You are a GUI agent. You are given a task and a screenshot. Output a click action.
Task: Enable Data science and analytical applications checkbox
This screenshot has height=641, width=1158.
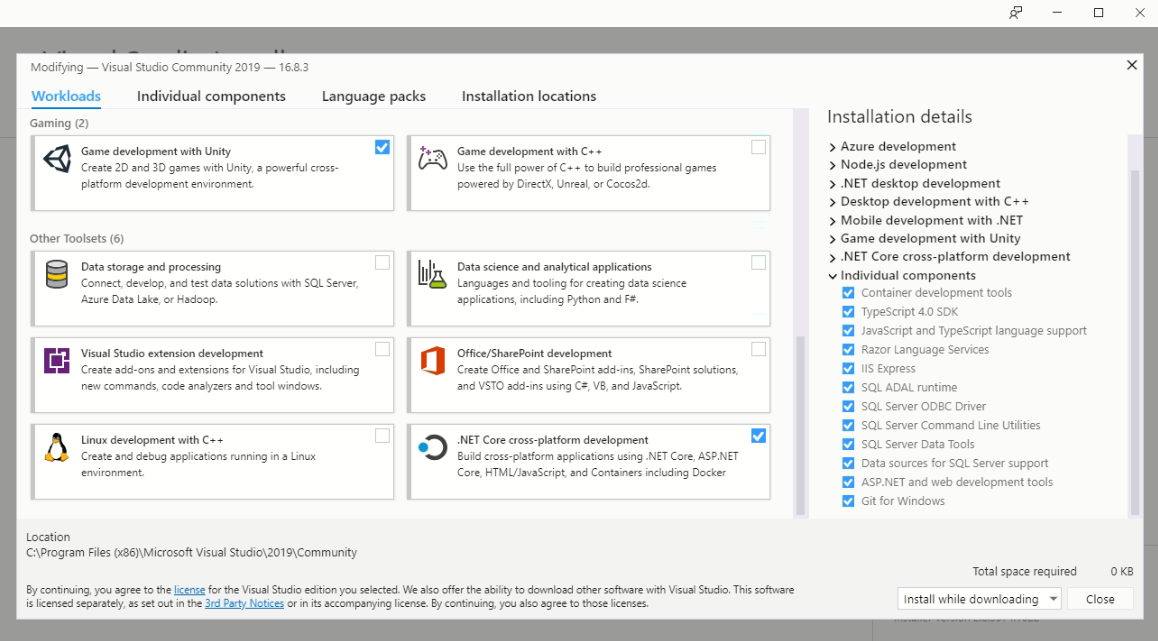tap(758, 262)
